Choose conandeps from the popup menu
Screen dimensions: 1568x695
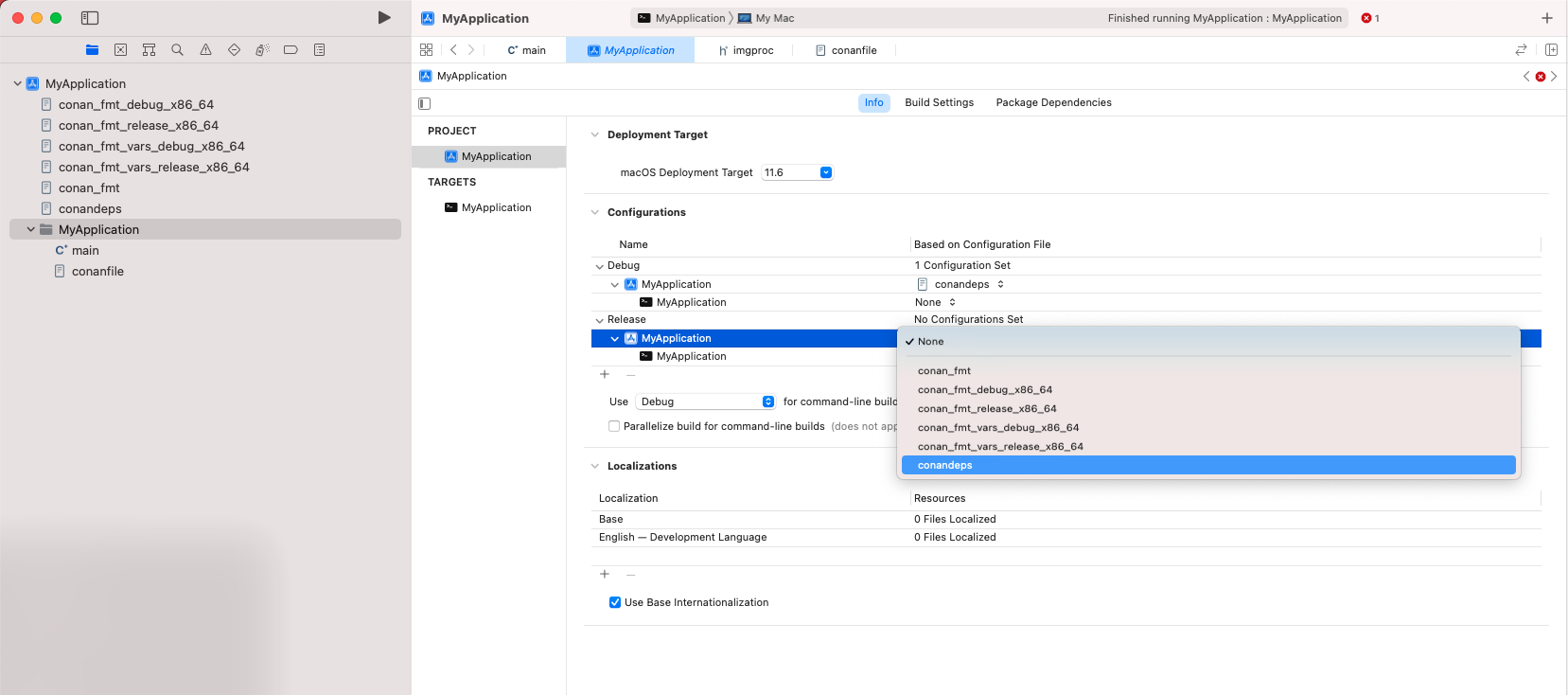[x=1208, y=466]
